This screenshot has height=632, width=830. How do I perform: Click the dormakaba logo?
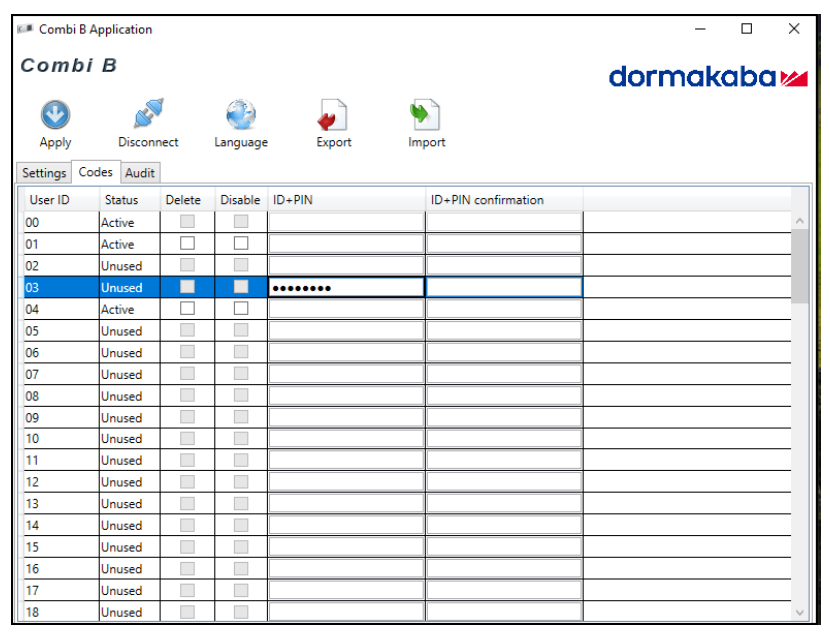[707, 77]
